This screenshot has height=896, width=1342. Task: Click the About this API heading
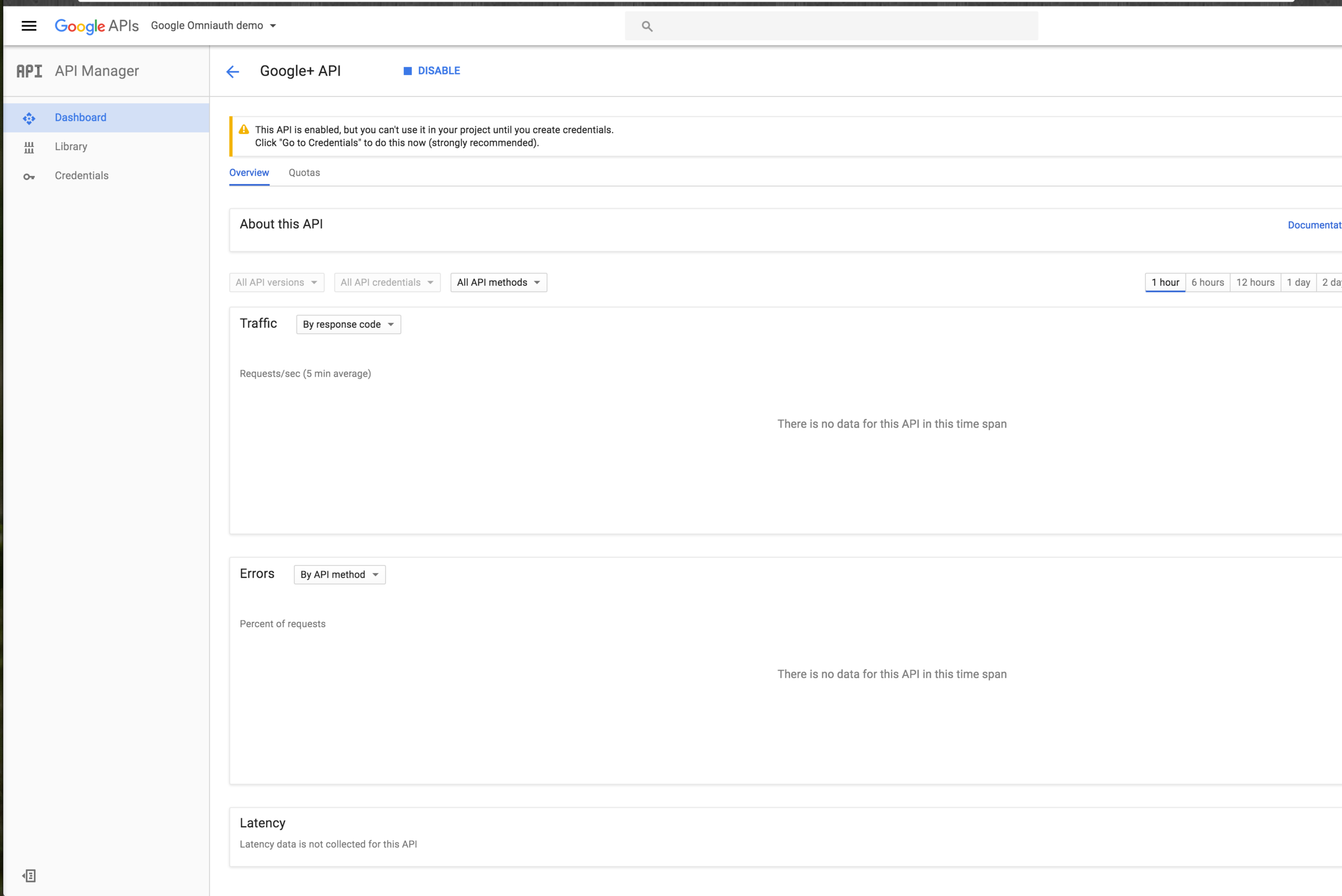[x=281, y=225]
